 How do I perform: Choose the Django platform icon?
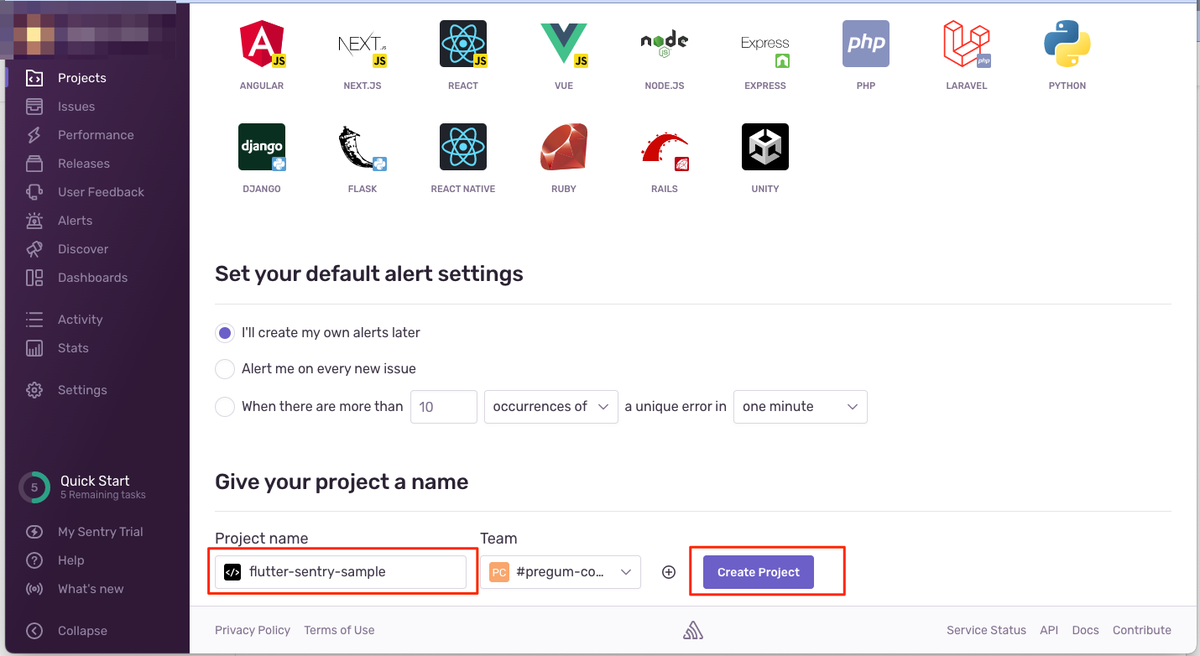point(261,146)
